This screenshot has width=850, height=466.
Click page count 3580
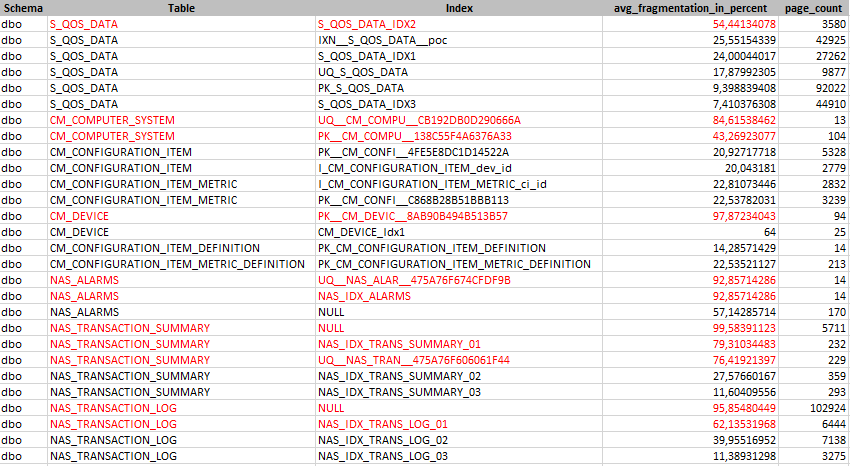pyautogui.click(x=814, y=24)
